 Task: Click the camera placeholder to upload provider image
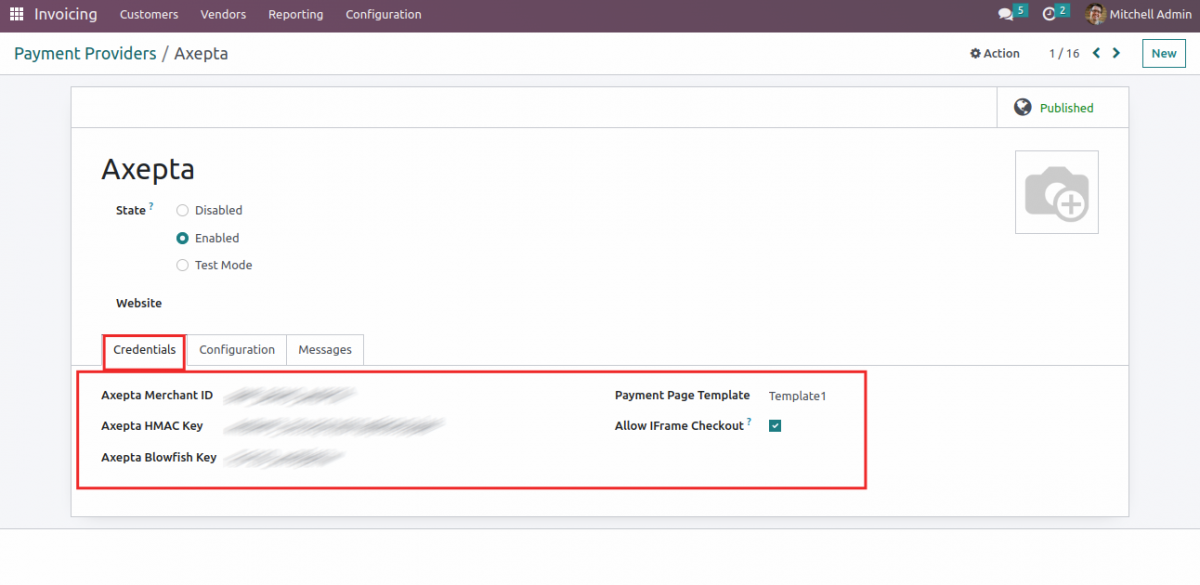(1056, 191)
